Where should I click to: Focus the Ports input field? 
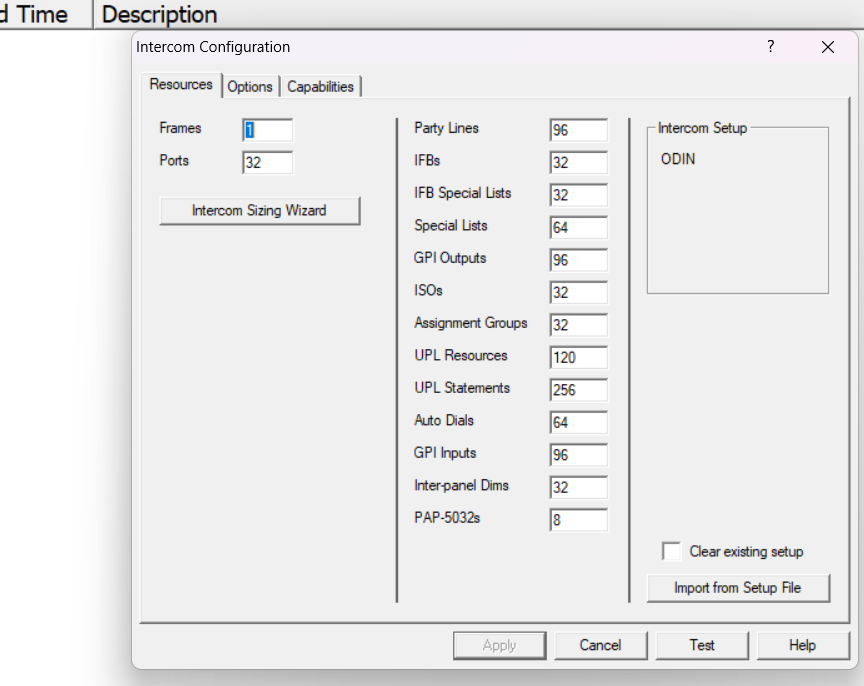tap(267, 162)
